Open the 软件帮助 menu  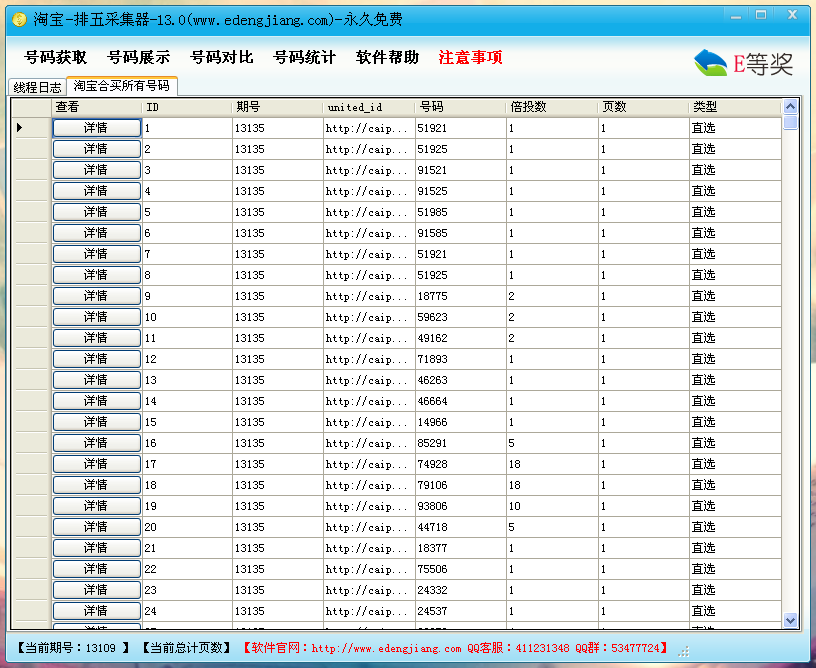point(387,58)
